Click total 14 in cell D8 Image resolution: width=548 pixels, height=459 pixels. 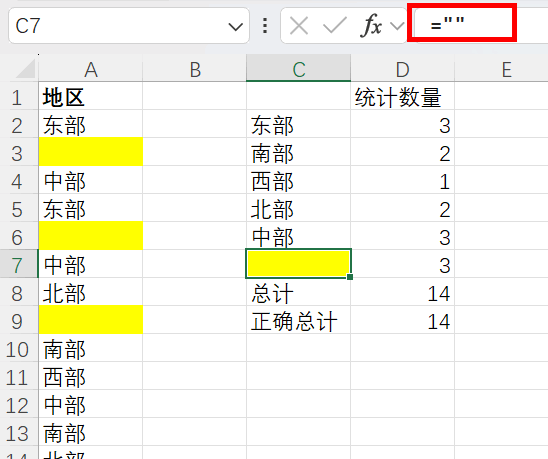click(403, 292)
